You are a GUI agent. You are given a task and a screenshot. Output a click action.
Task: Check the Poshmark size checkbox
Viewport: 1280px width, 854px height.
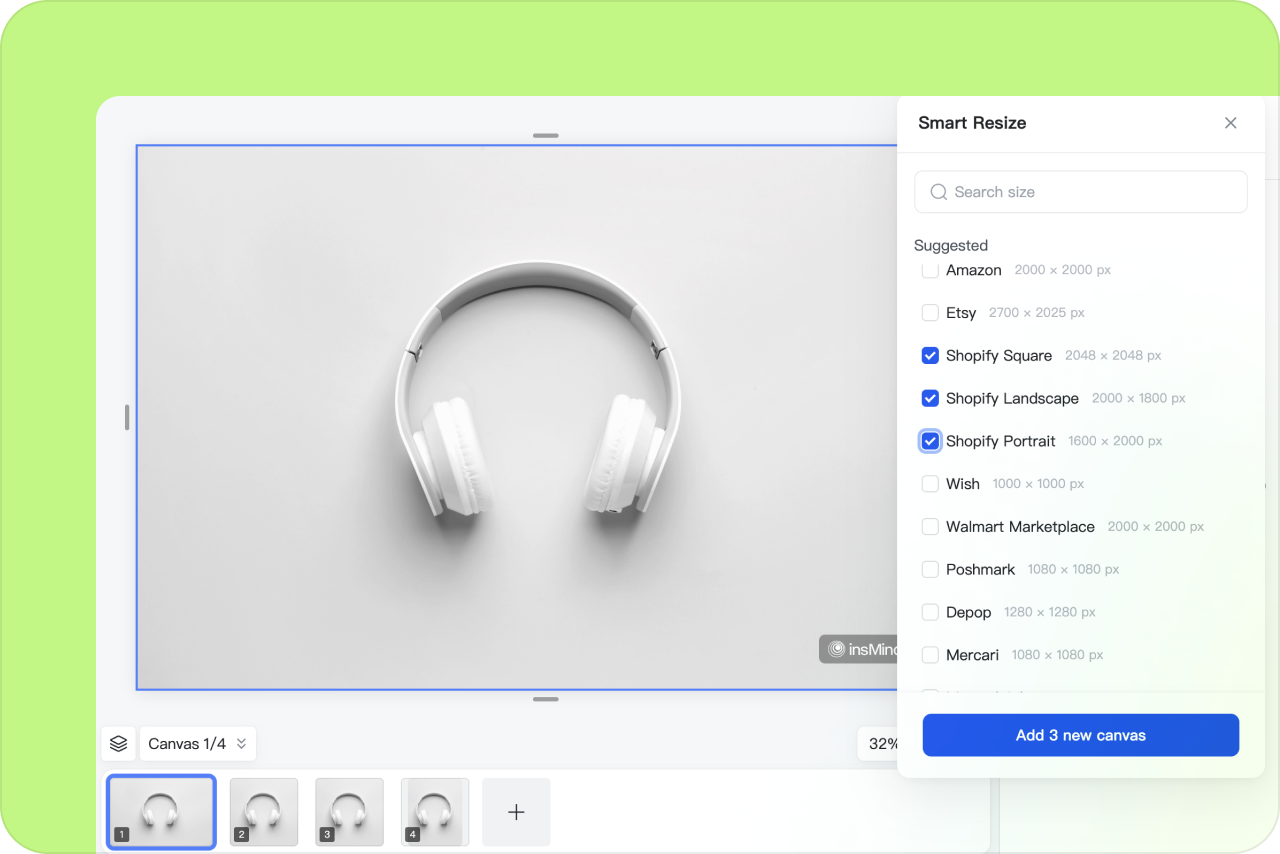coord(930,569)
